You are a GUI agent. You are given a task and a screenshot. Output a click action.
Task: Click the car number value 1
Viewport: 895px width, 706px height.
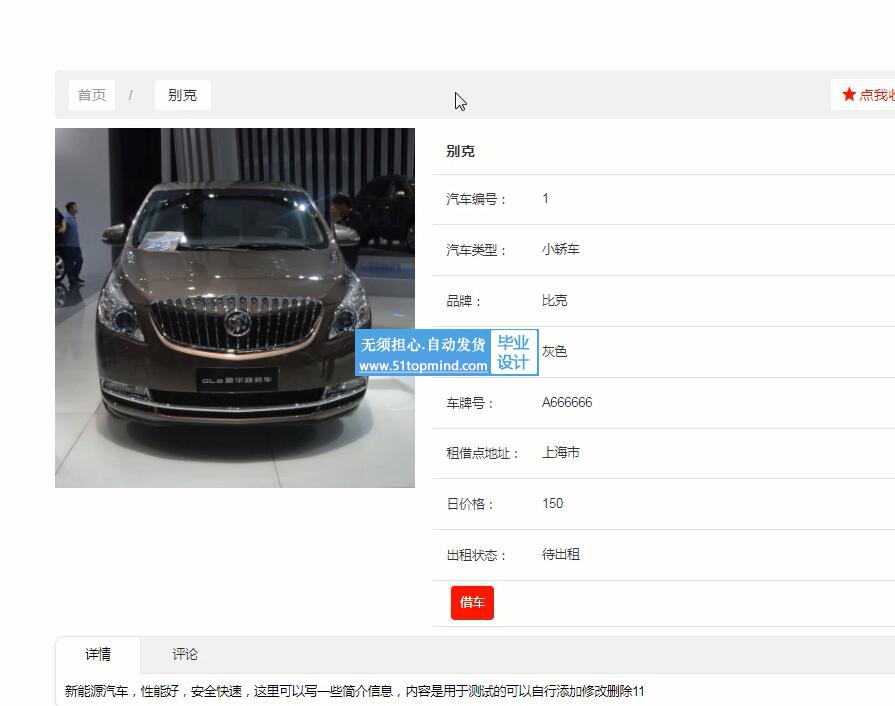(x=546, y=199)
